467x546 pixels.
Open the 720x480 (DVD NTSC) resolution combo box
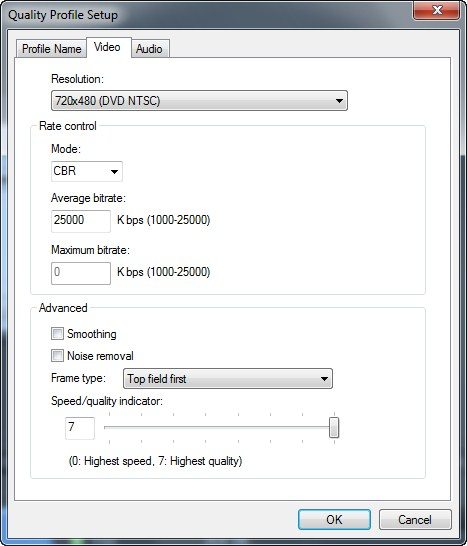point(199,101)
